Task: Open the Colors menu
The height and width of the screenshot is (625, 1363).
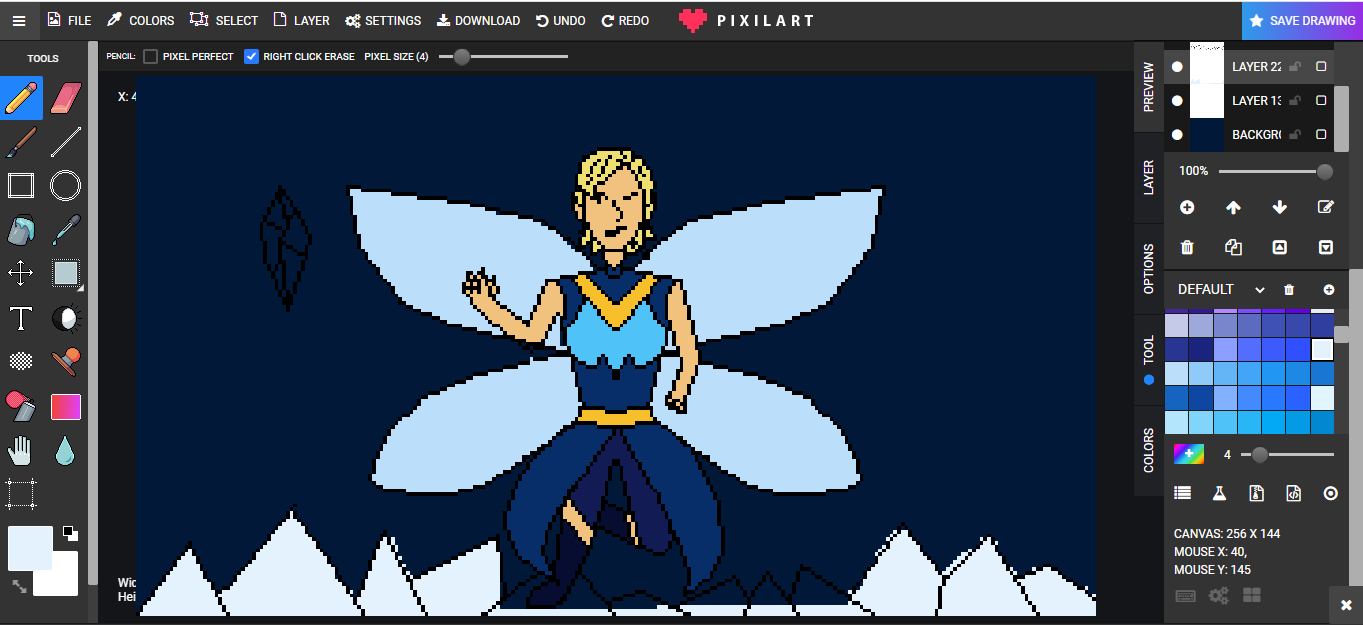Action: point(141,20)
